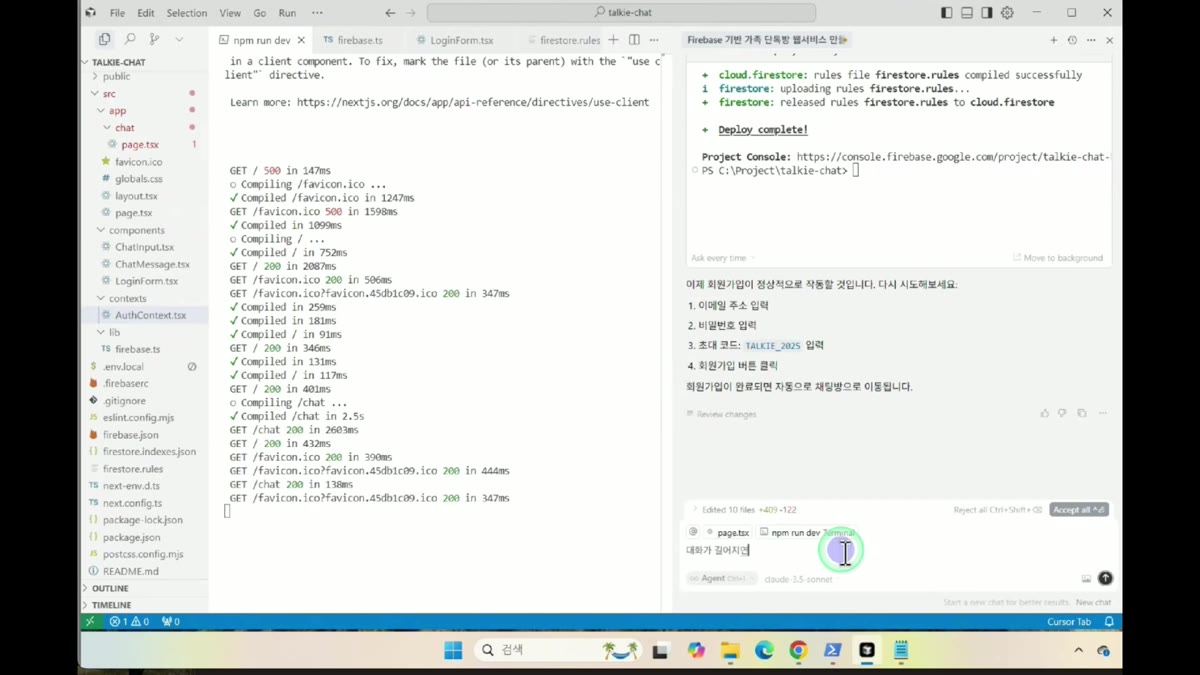Viewport: 1200px width, 675px height.
Task: Go back with the navigation arrow
Action: pyautogui.click(x=390, y=13)
